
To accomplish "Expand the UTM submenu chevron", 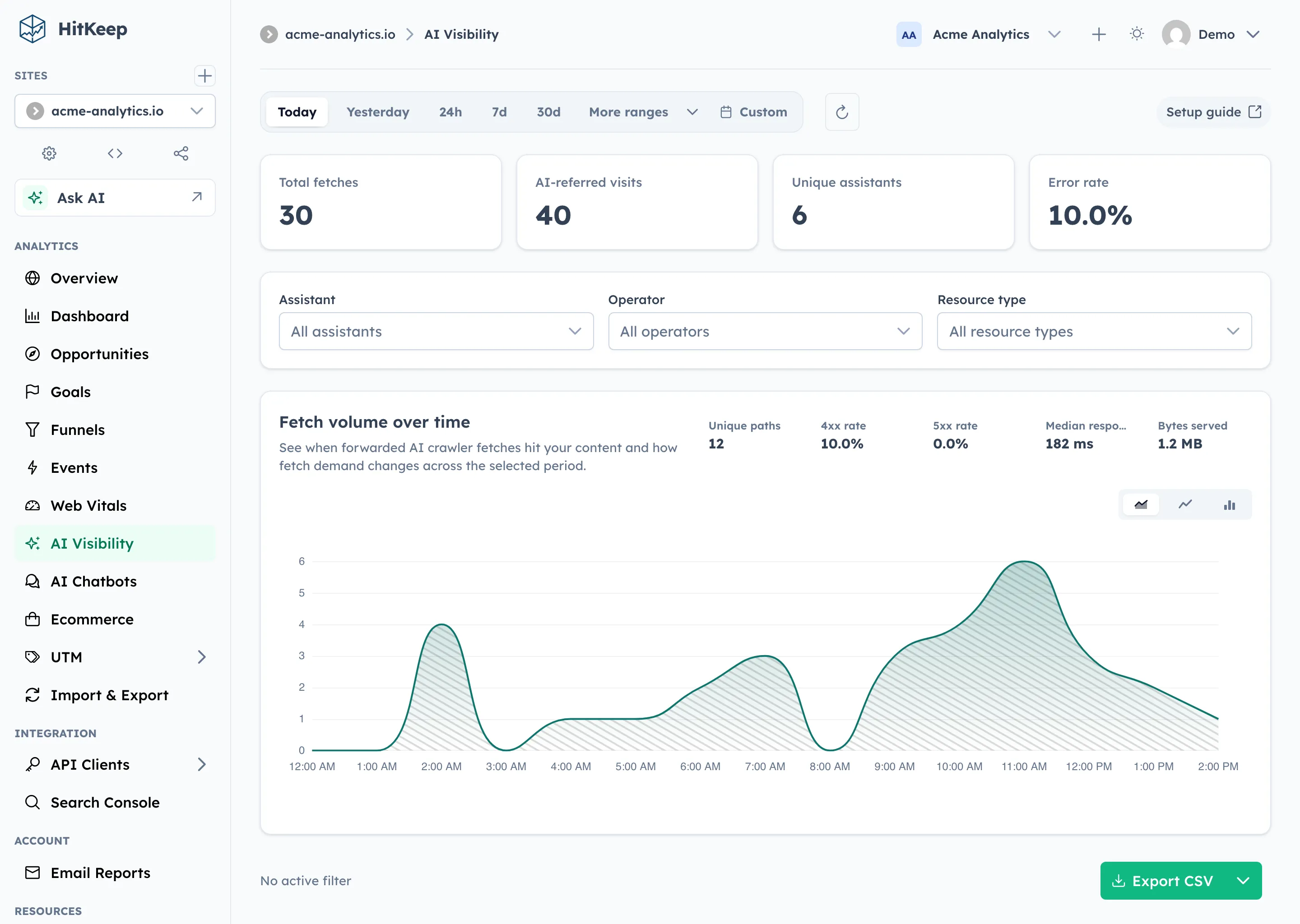I will pos(201,657).
